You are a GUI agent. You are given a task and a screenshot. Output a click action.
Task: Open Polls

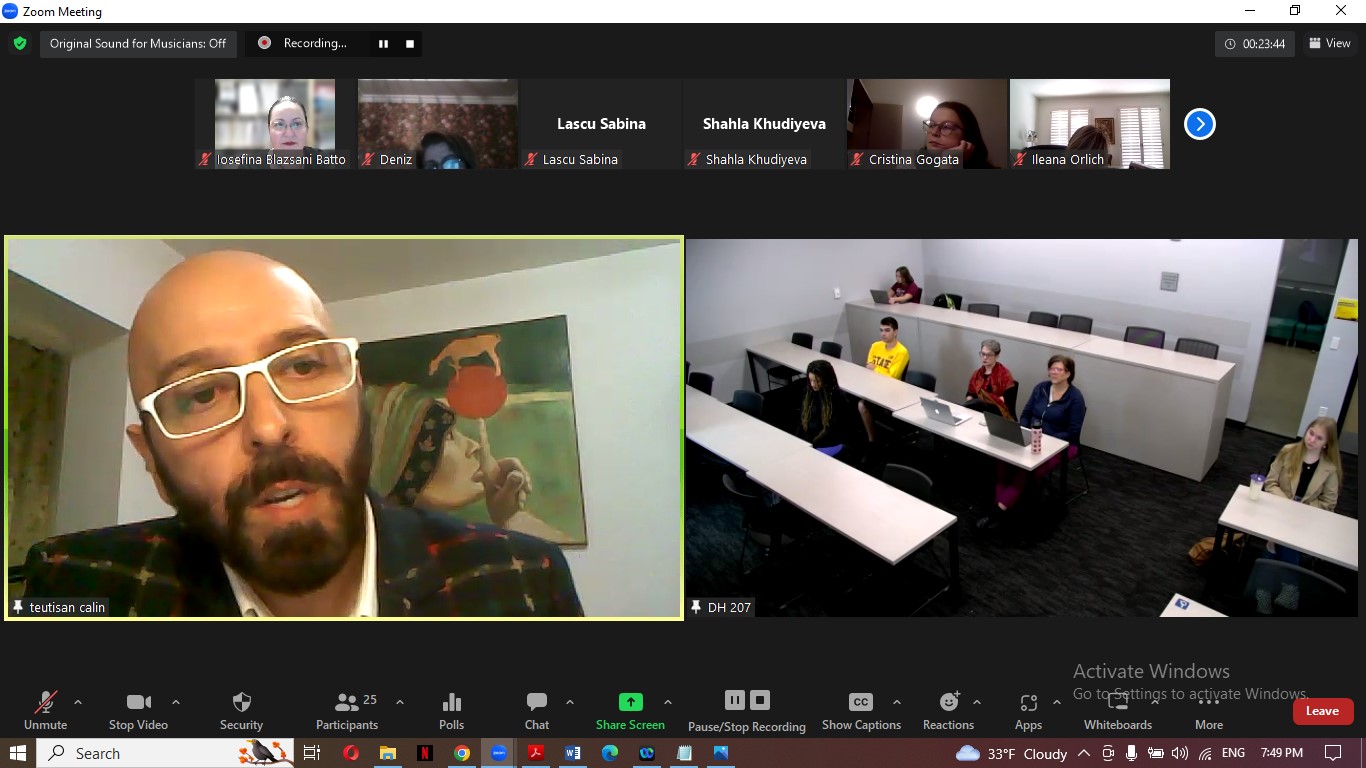click(451, 710)
